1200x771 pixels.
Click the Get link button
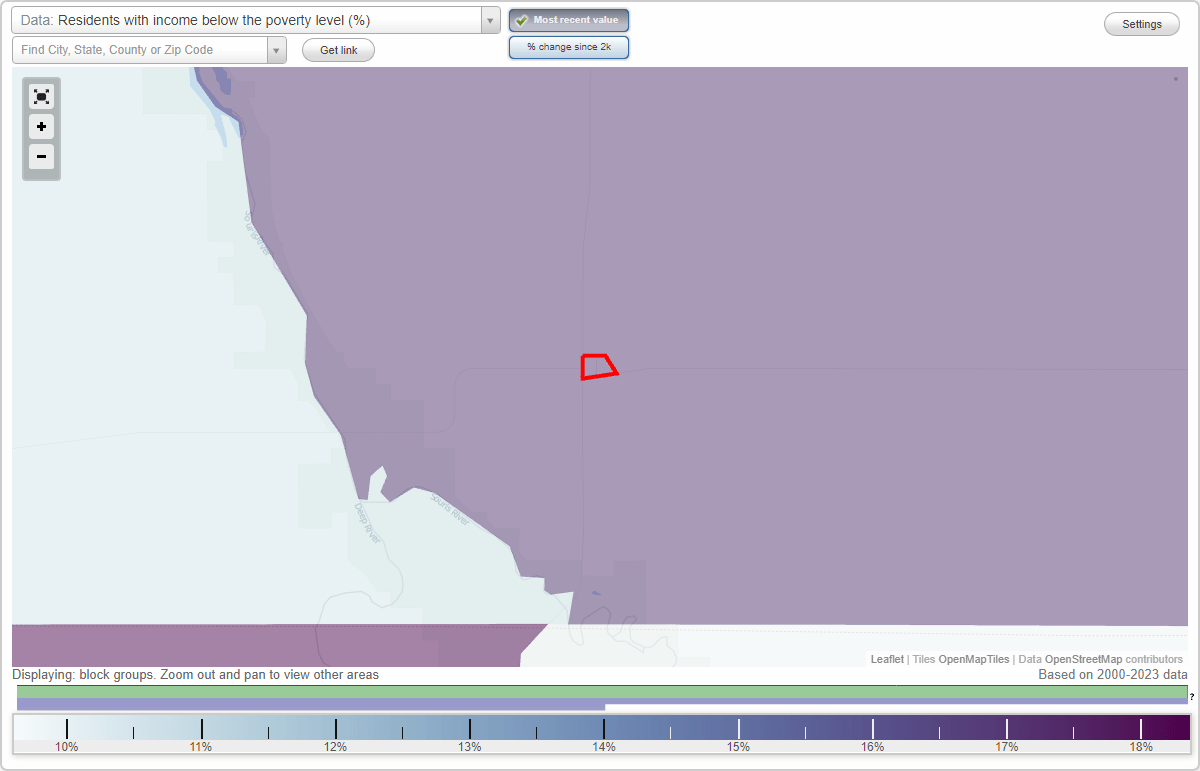(x=338, y=50)
